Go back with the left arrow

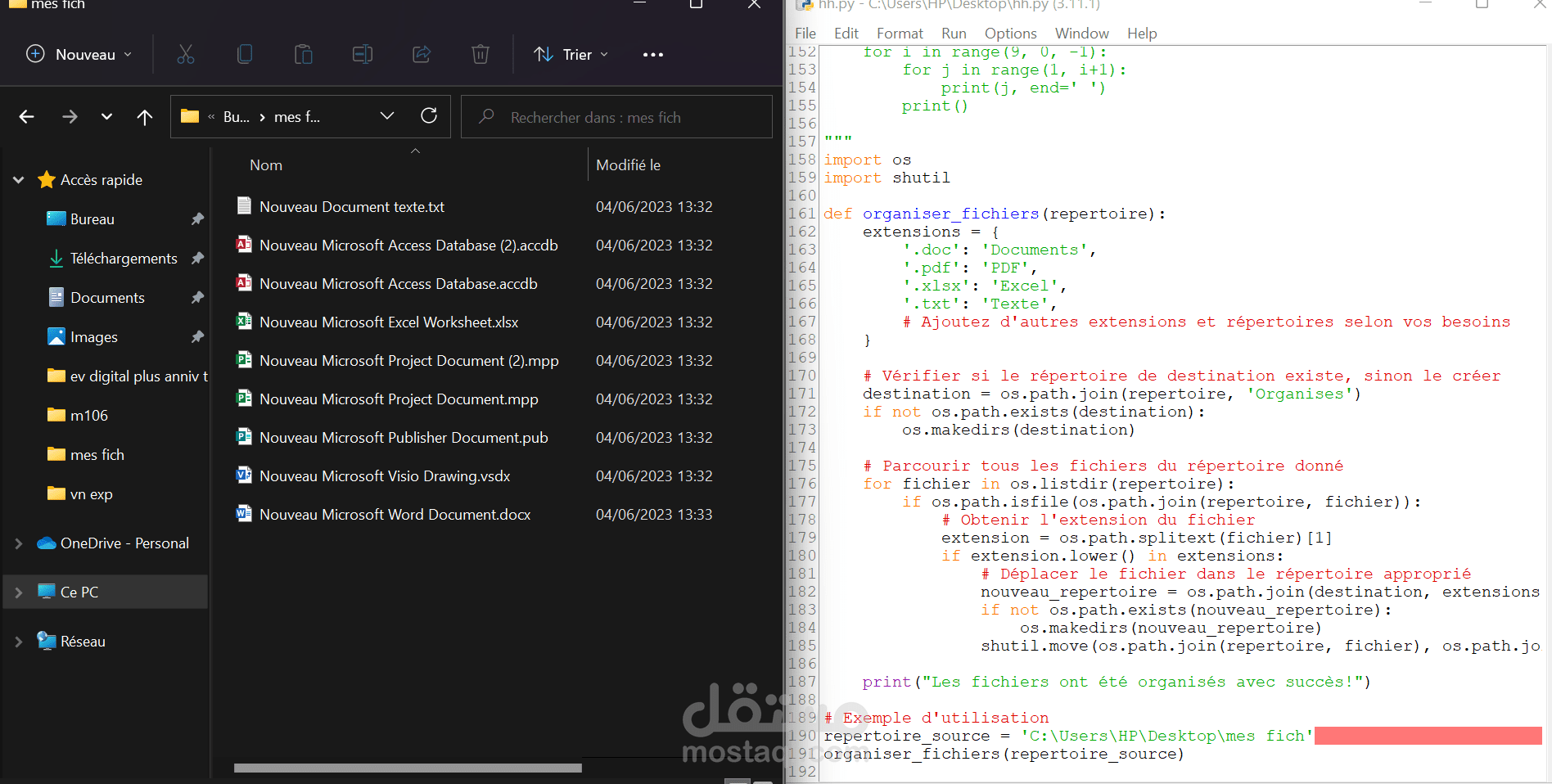pos(26,117)
